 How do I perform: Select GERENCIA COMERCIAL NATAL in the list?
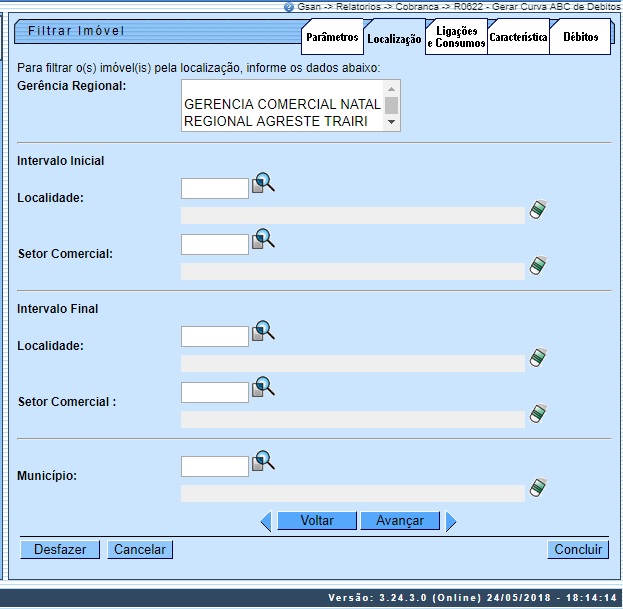[x=282, y=104]
